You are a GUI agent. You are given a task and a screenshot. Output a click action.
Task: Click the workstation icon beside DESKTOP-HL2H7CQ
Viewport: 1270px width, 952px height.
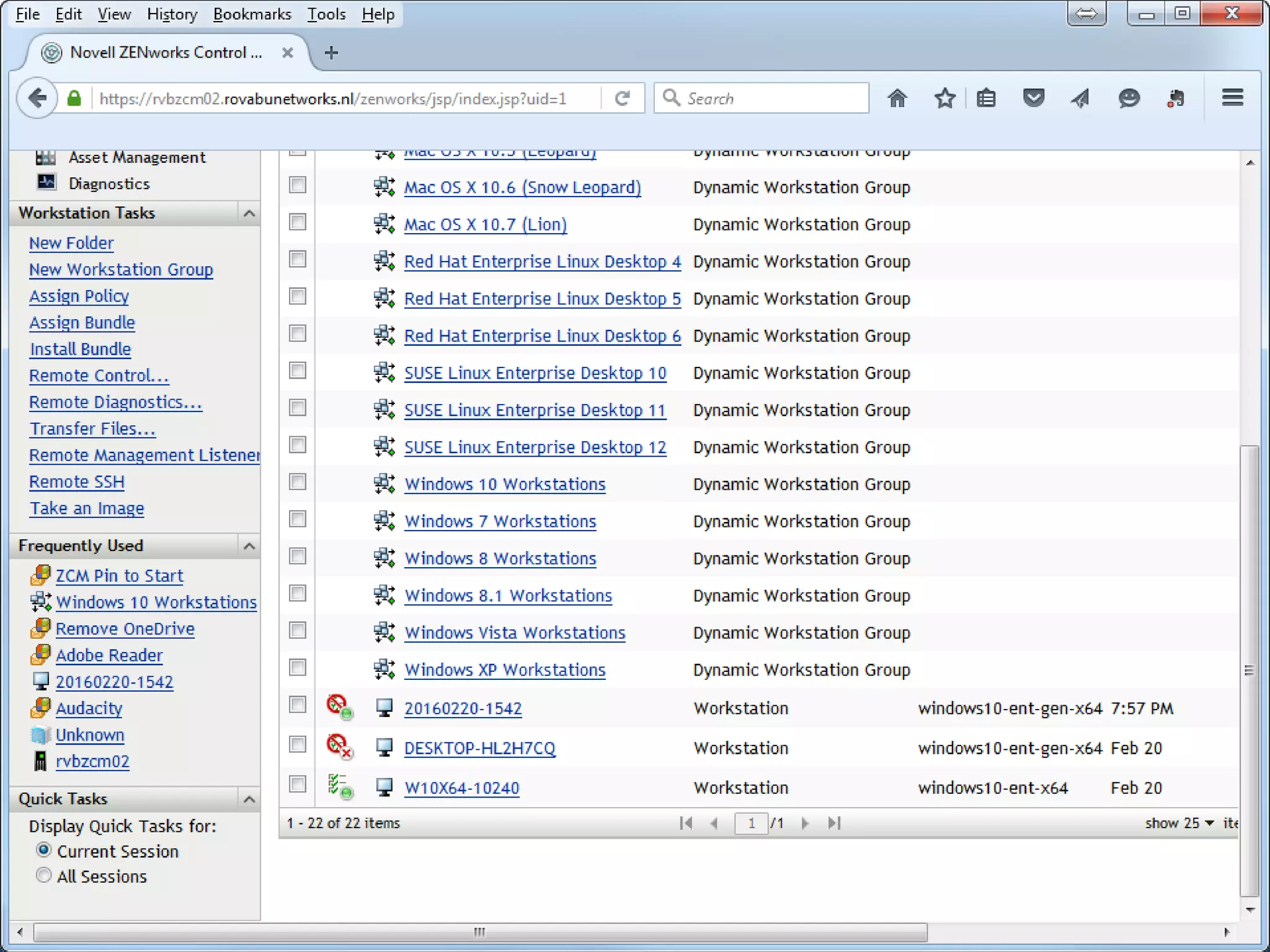click(x=384, y=747)
